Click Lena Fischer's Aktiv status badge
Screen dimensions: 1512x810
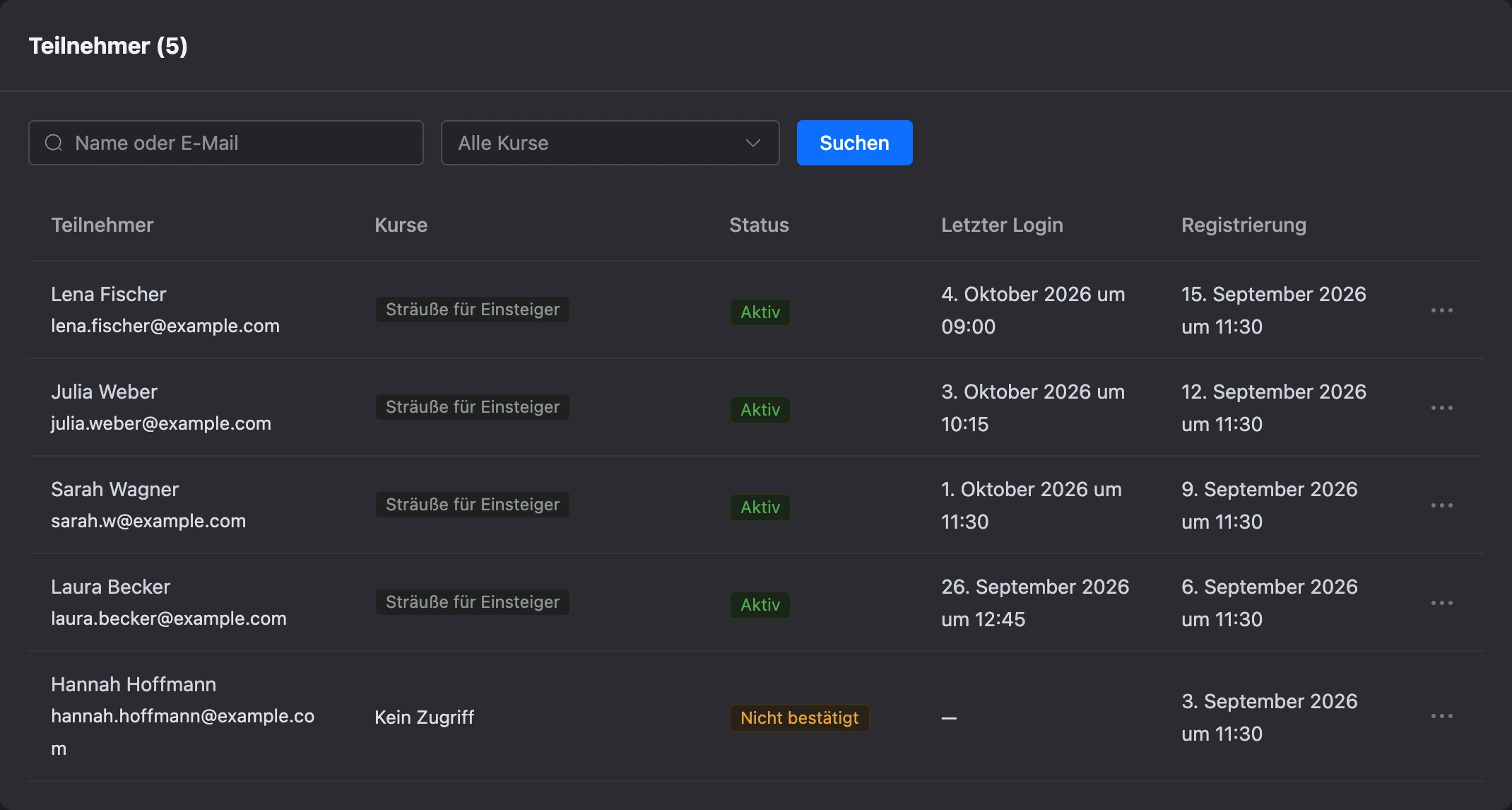tap(760, 312)
